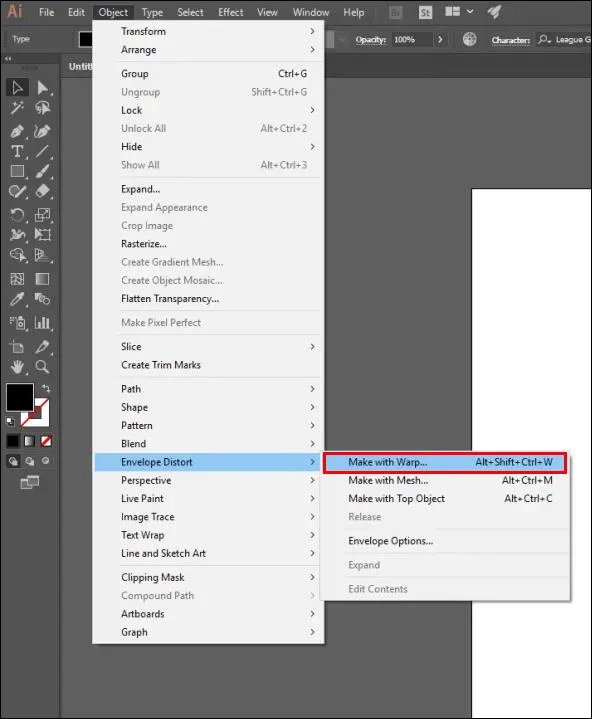Set stroke to None in toolbox
The width and height of the screenshot is (592, 719).
46,441
